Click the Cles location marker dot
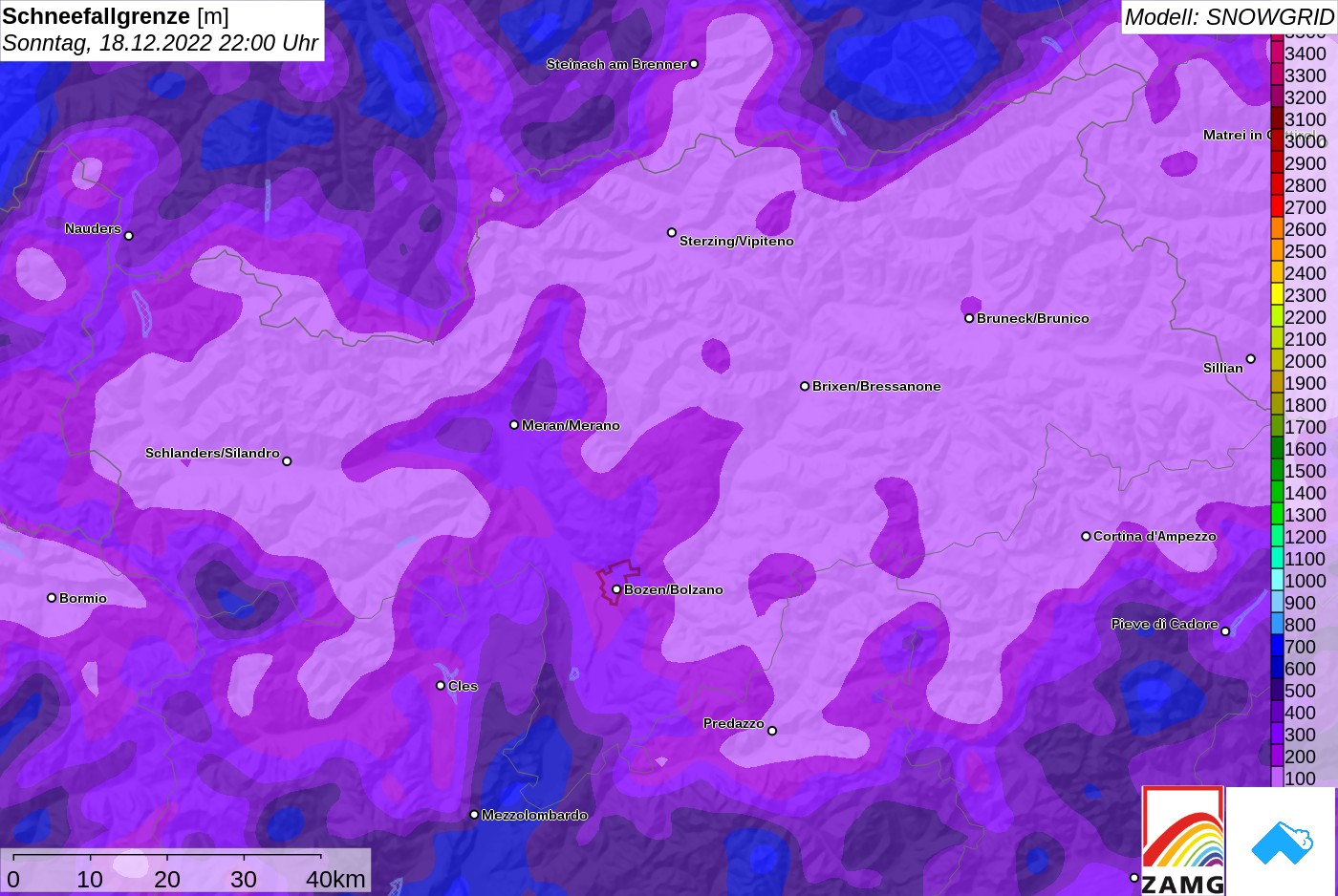 click(441, 686)
